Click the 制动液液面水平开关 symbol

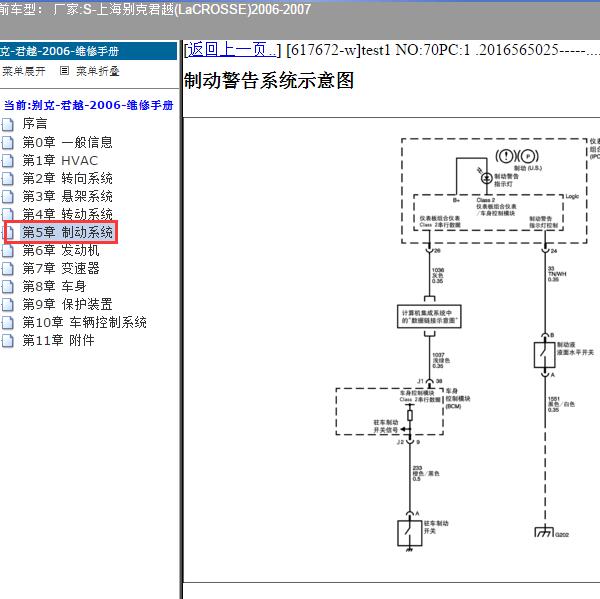click(545, 355)
